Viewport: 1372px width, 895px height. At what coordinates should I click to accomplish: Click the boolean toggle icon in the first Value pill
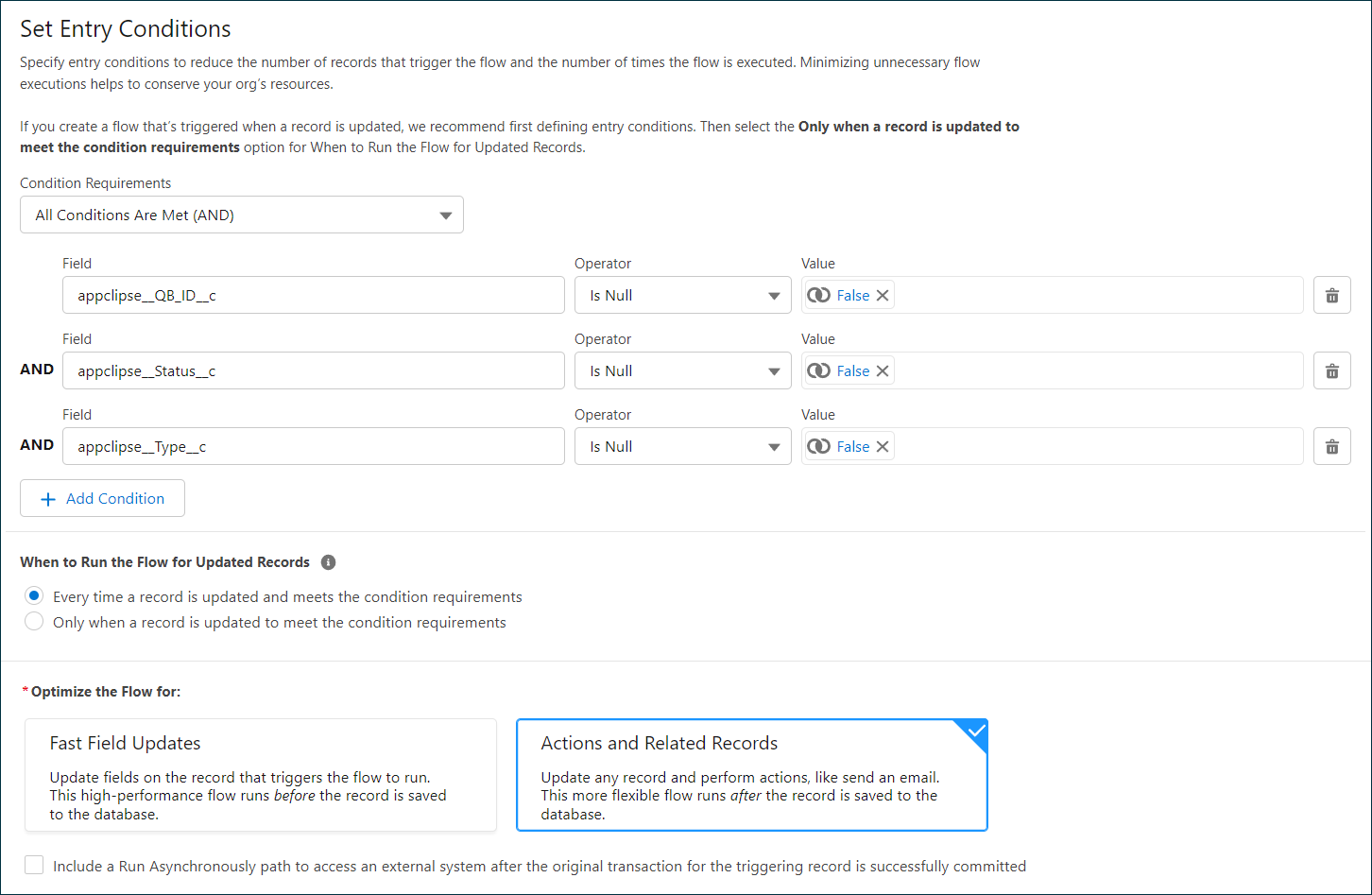pos(818,294)
